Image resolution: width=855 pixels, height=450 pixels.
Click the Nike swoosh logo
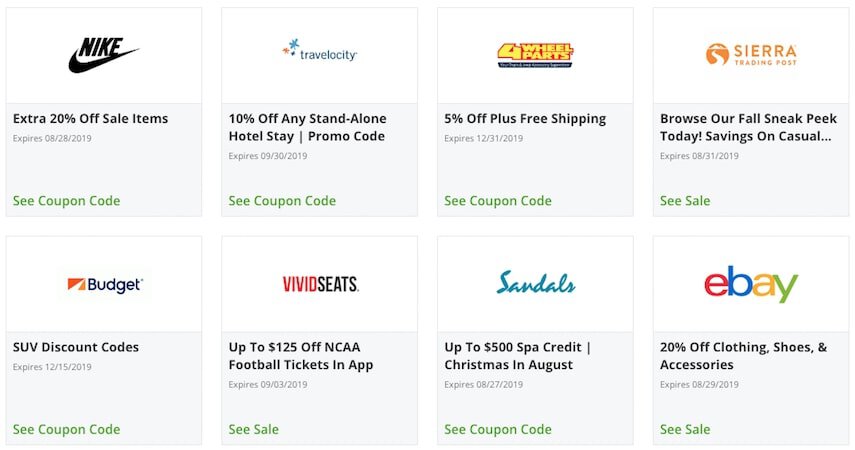104,55
